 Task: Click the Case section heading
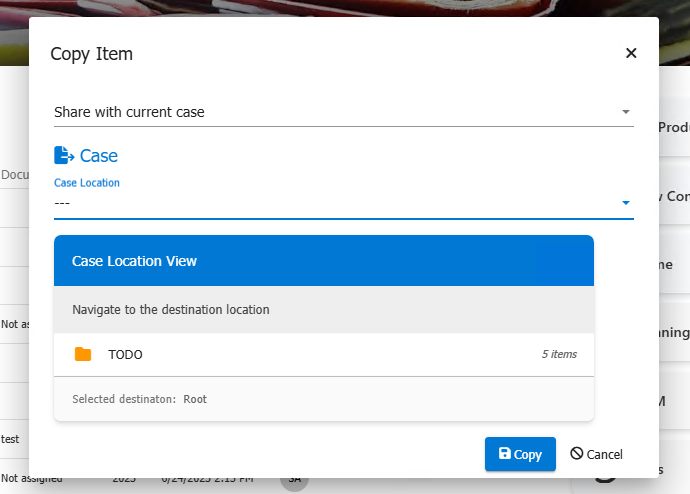99,156
